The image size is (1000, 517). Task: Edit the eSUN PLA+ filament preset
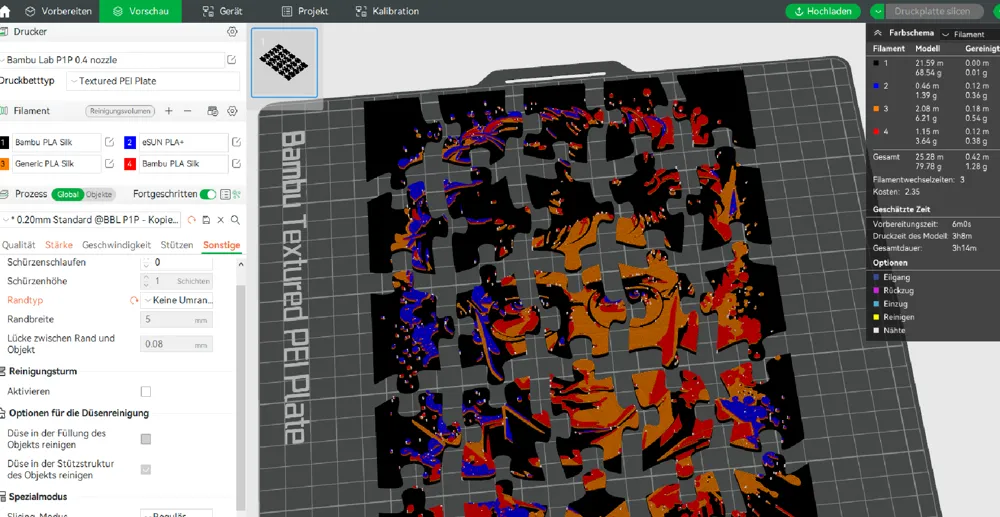[236, 142]
